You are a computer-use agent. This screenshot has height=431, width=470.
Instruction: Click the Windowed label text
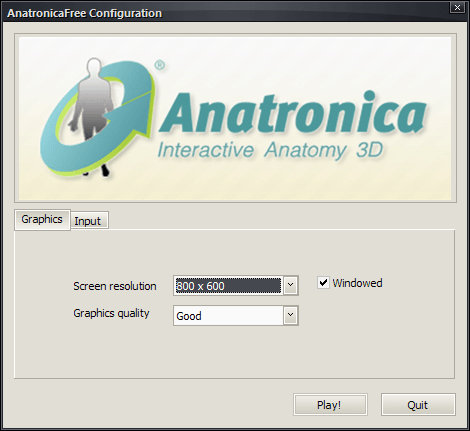(x=357, y=283)
